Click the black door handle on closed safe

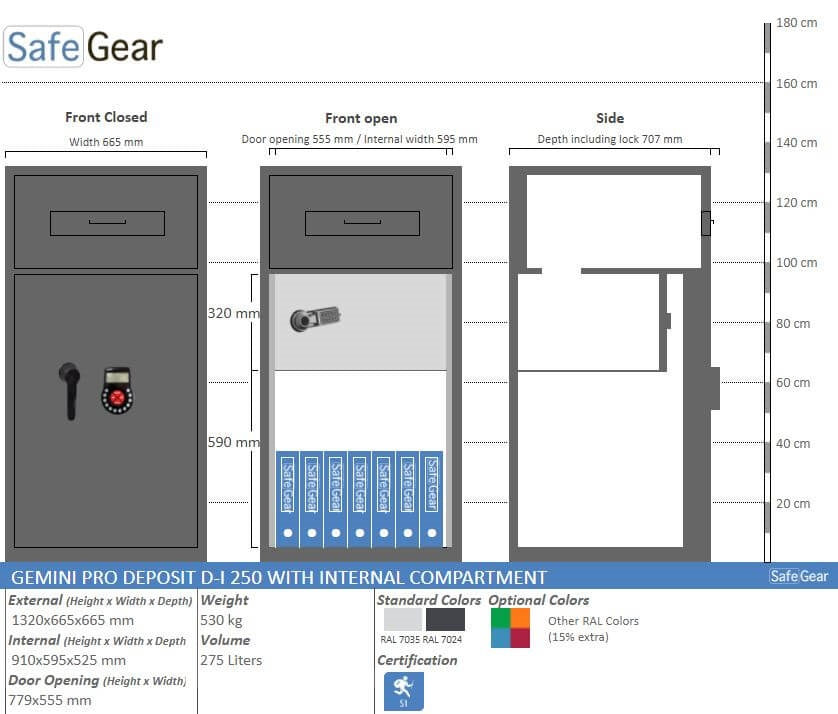click(x=69, y=391)
